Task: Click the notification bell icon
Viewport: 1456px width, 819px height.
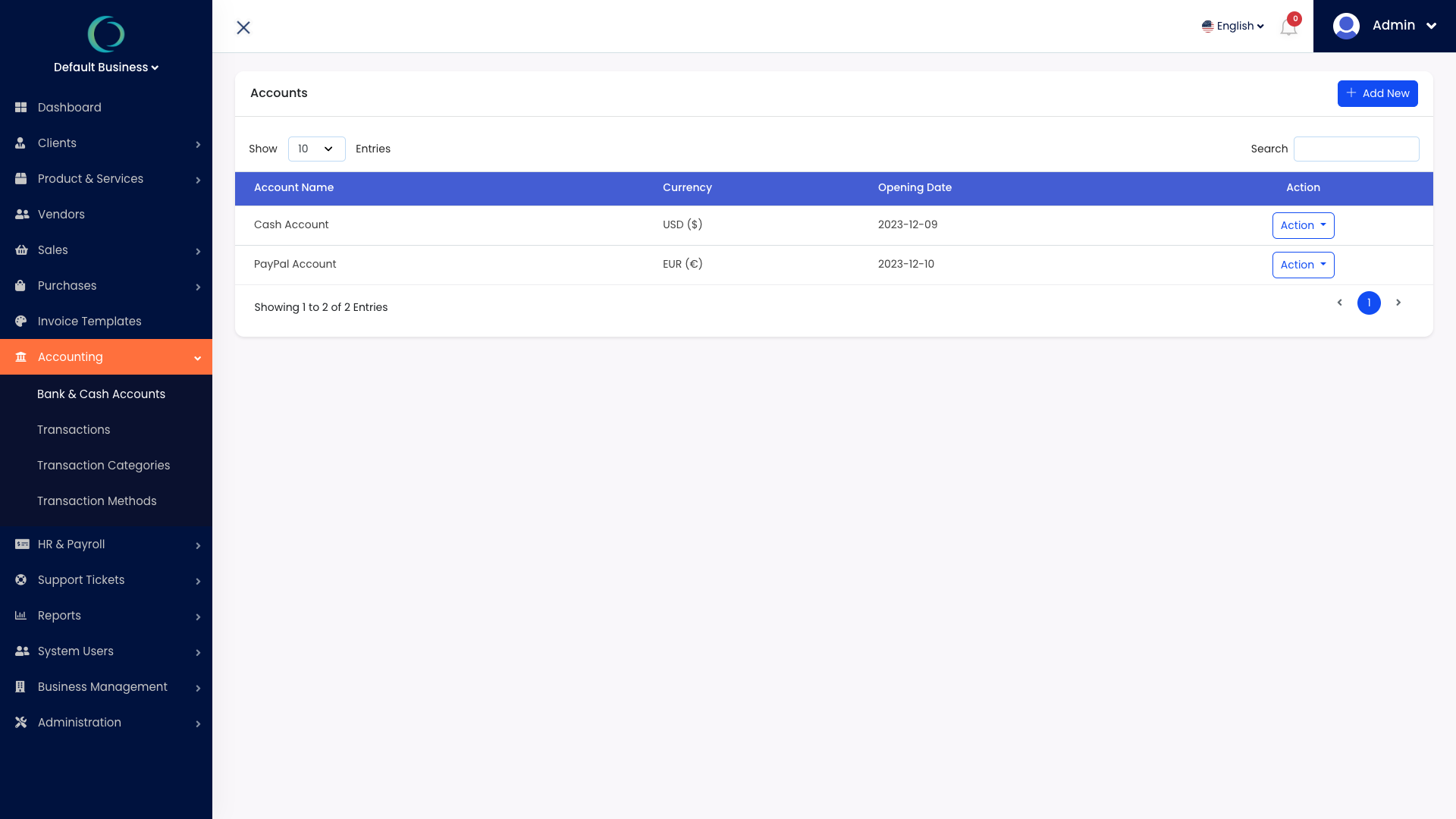Action: coord(1288,27)
